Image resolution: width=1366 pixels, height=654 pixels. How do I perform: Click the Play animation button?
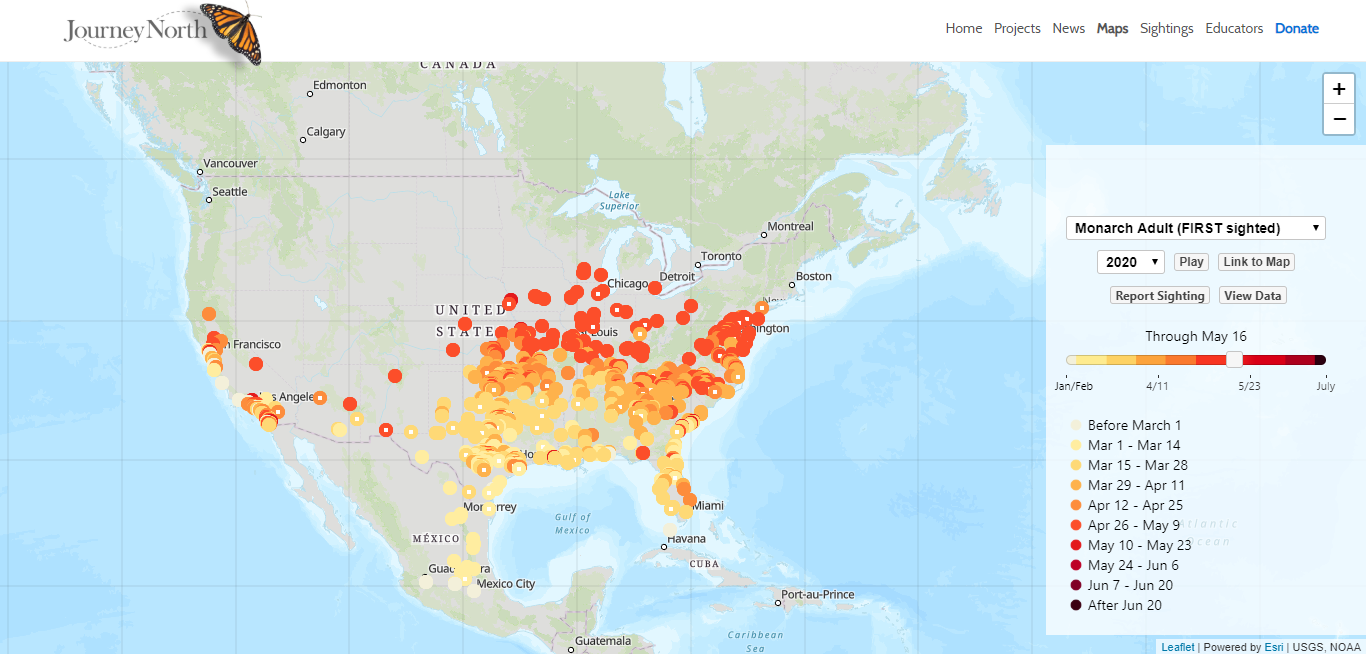[1191, 262]
